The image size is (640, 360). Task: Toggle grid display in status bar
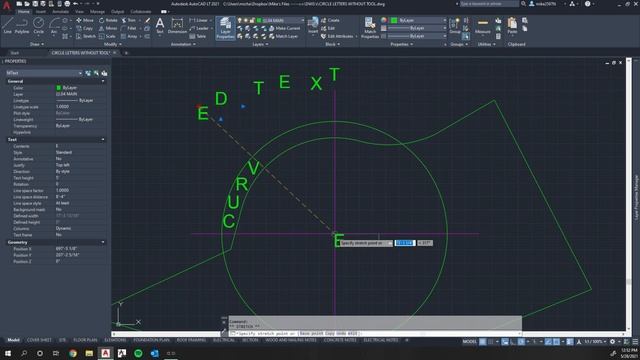coord(482,342)
